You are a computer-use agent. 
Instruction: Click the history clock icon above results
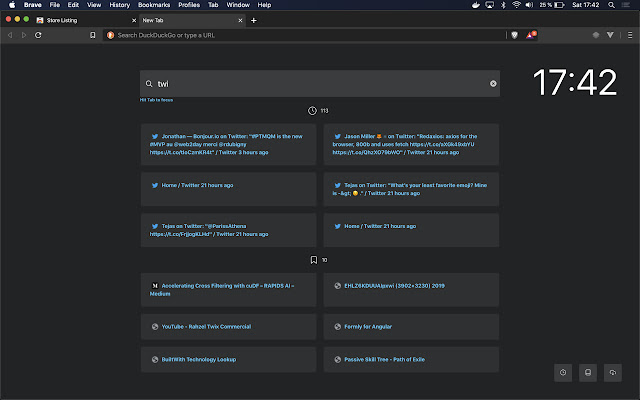(x=313, y=111)
